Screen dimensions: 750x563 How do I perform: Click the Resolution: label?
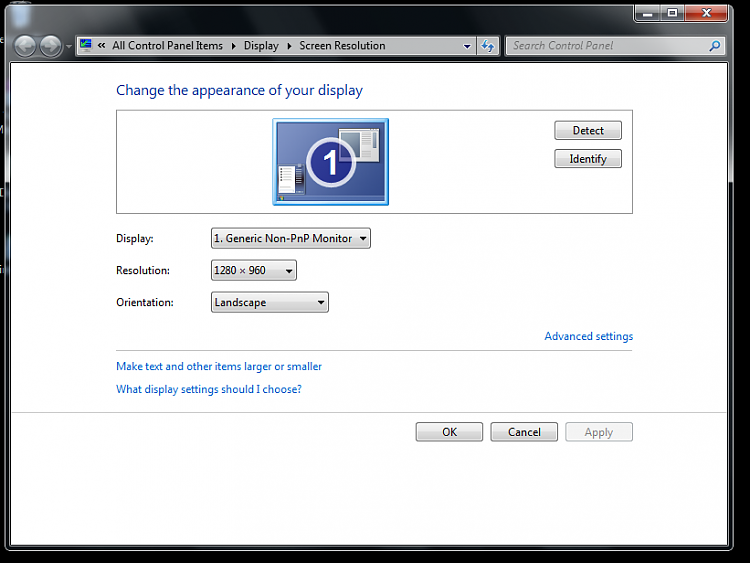tap(143, 270)
